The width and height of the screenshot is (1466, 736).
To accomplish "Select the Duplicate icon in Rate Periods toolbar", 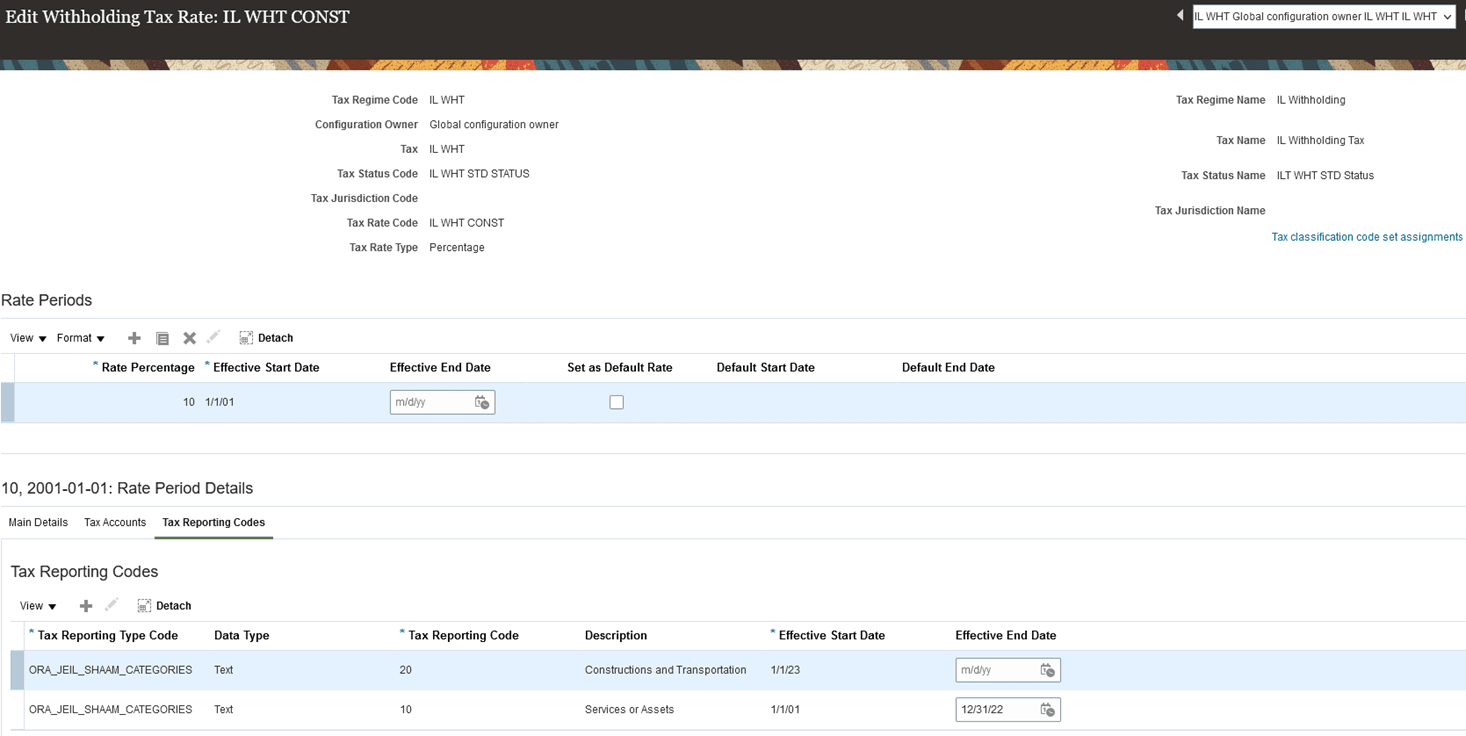I will 162,337.
